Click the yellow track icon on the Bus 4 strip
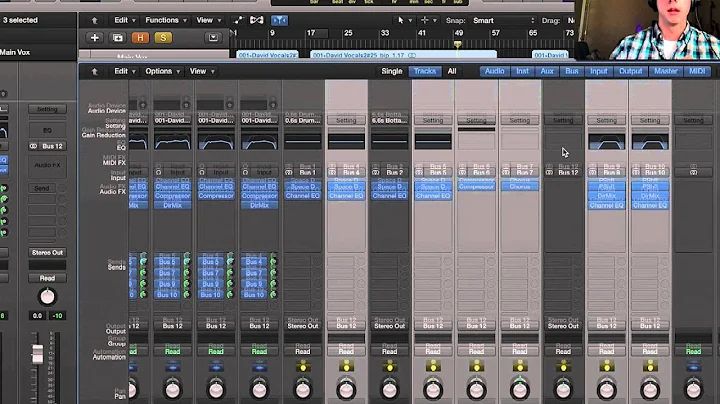The image size is (720, 404). pos(346,366)
